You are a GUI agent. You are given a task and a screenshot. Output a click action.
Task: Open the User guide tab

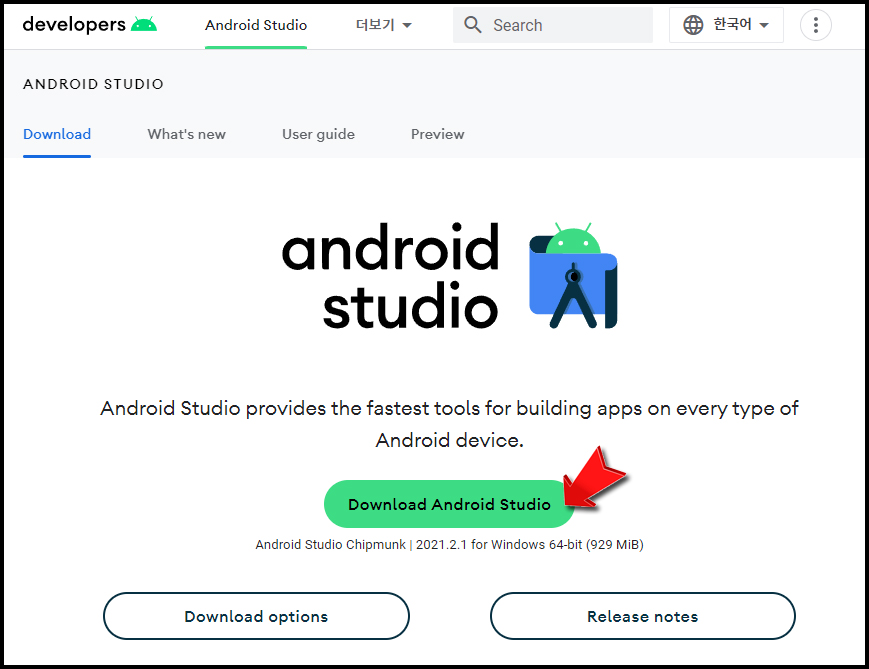(x=318, y=134)
